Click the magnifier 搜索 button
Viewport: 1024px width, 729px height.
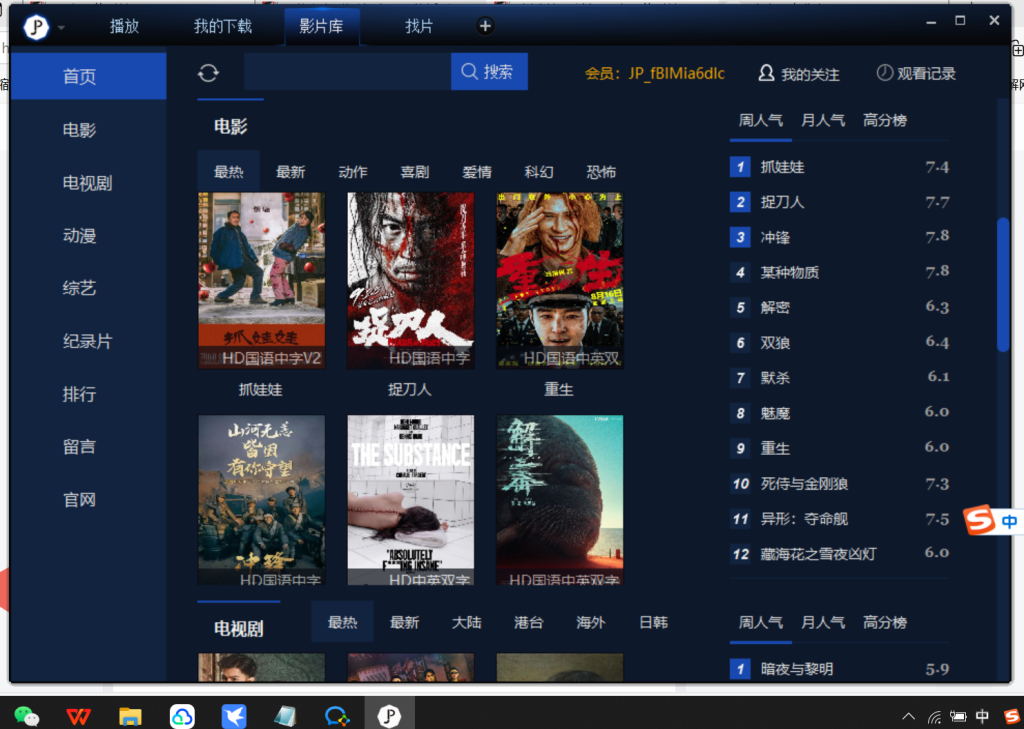coord(489,71)
